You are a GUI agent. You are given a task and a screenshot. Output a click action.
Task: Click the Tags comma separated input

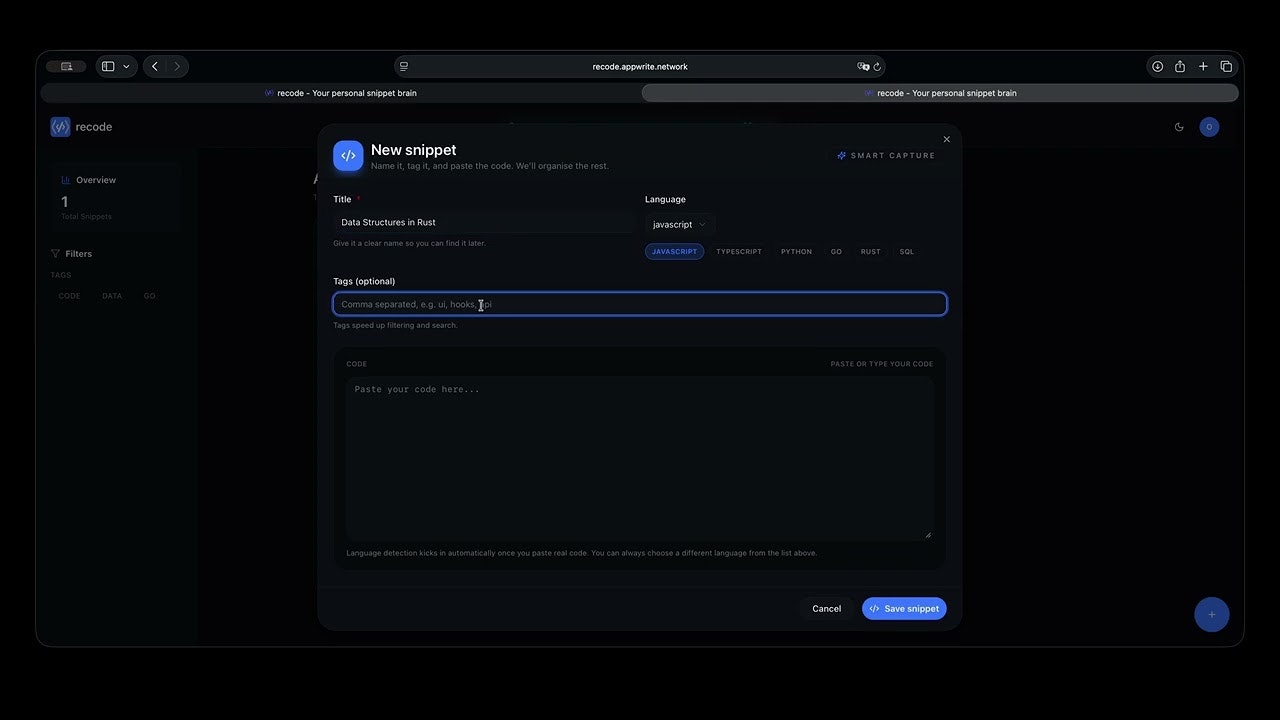[x=640, y=304]
